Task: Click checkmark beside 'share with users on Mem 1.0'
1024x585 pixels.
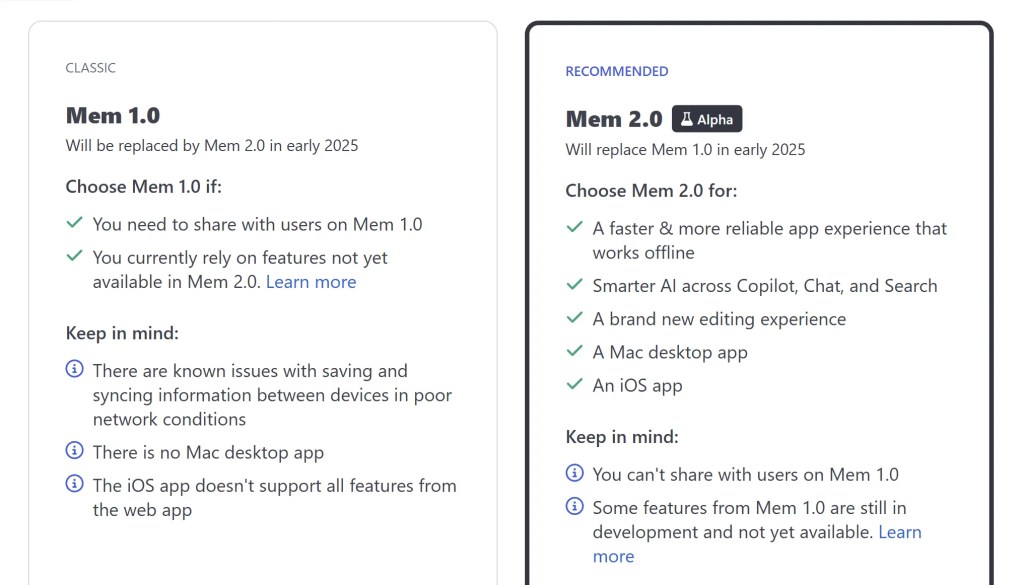Action: click(74, 223)
